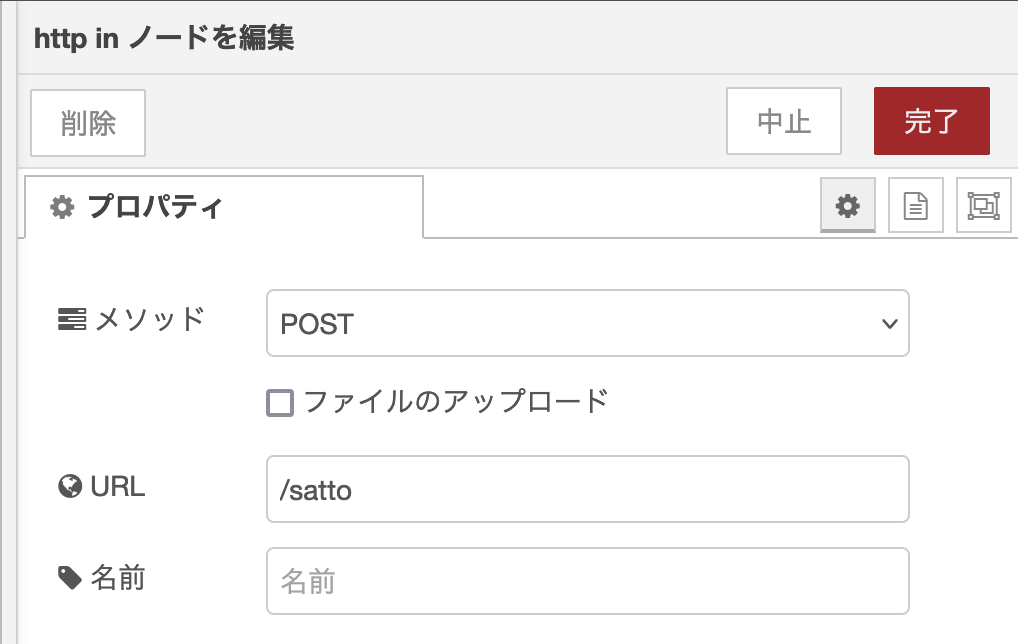Click the empty 名前 input field
This screenshot has width=1018, height=644.
(x=588, y=580)
